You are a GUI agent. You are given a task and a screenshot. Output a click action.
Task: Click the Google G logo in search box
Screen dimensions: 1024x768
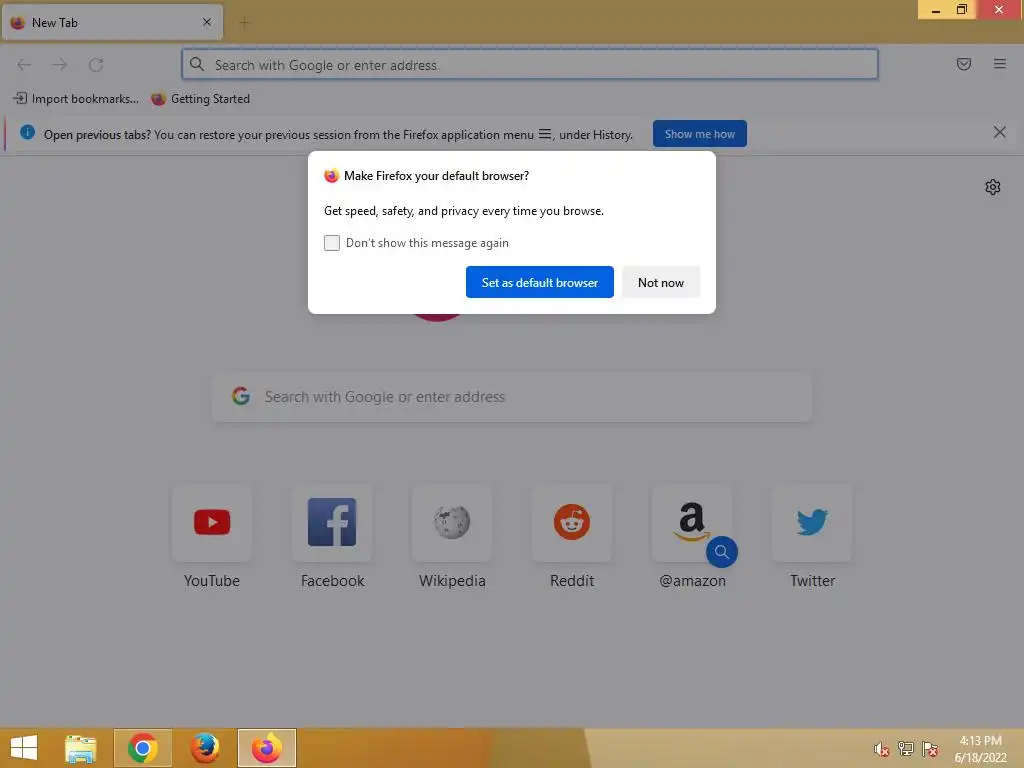click(241, 396)
